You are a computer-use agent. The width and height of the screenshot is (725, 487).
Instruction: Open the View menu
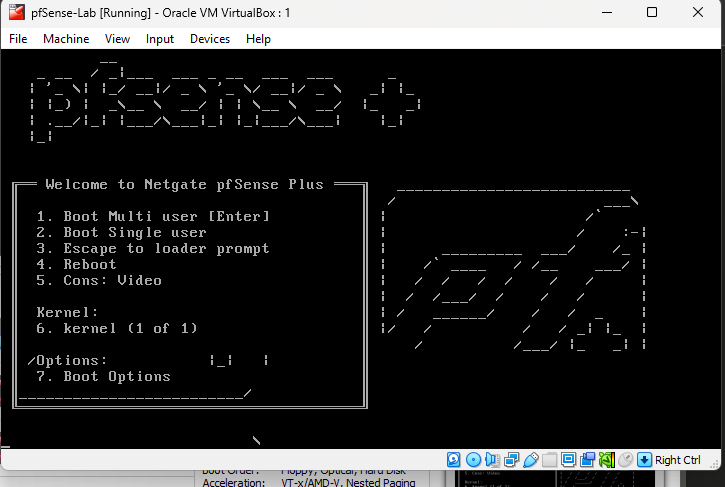click(117, 39)
